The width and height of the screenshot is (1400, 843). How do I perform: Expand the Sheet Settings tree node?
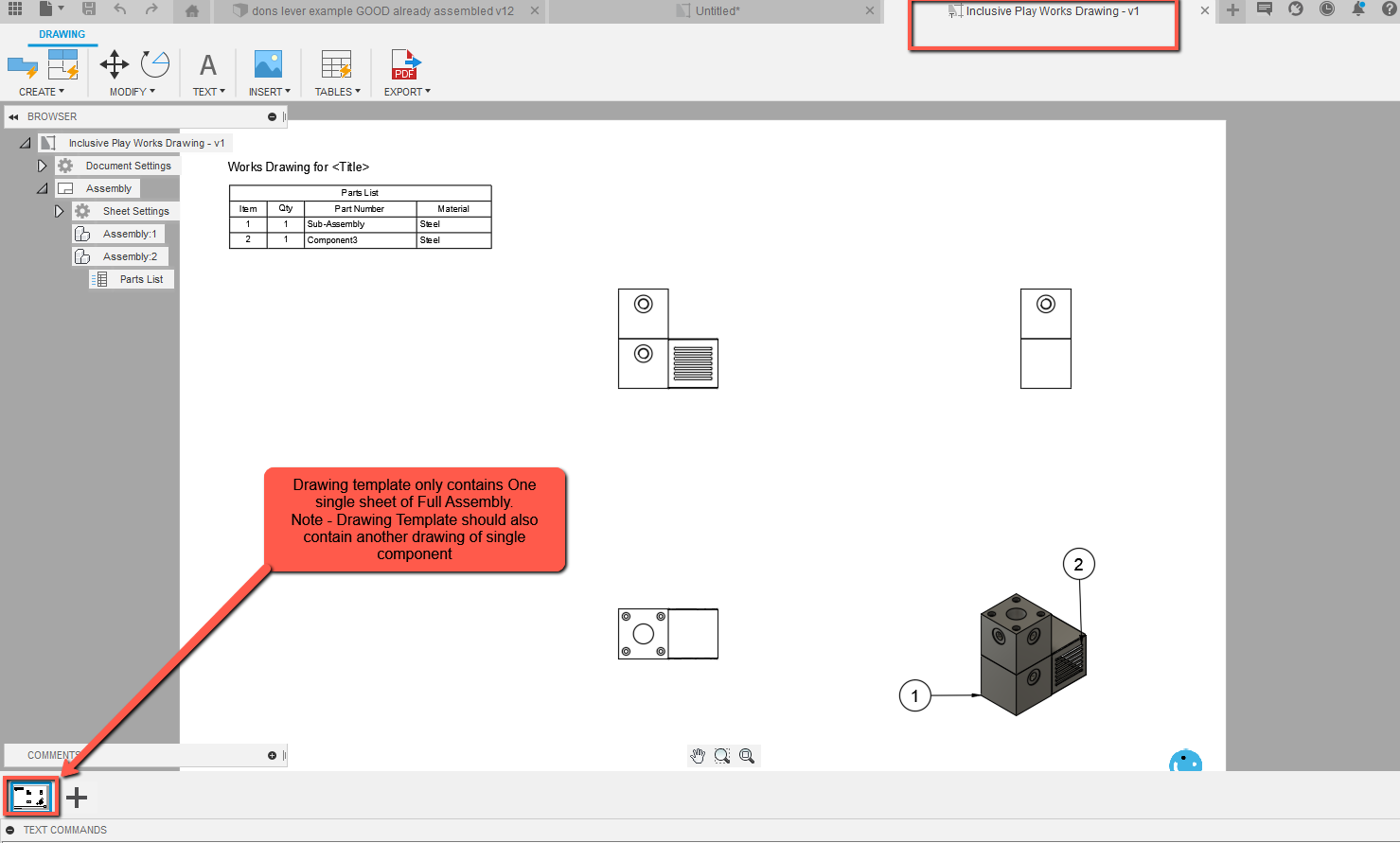[59, 210]
